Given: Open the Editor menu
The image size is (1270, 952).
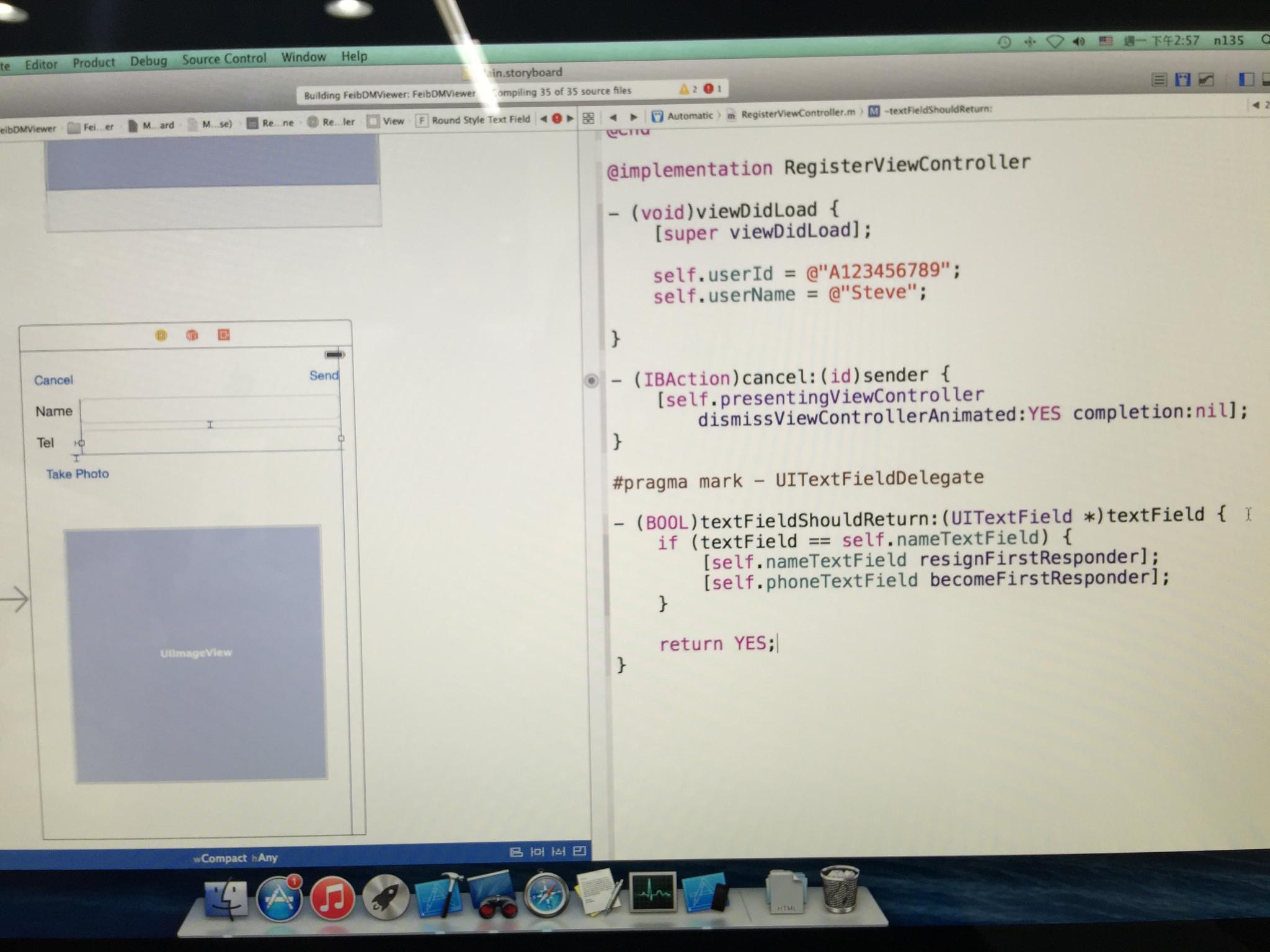Looking at the screenshot, I should pos(41,64).
